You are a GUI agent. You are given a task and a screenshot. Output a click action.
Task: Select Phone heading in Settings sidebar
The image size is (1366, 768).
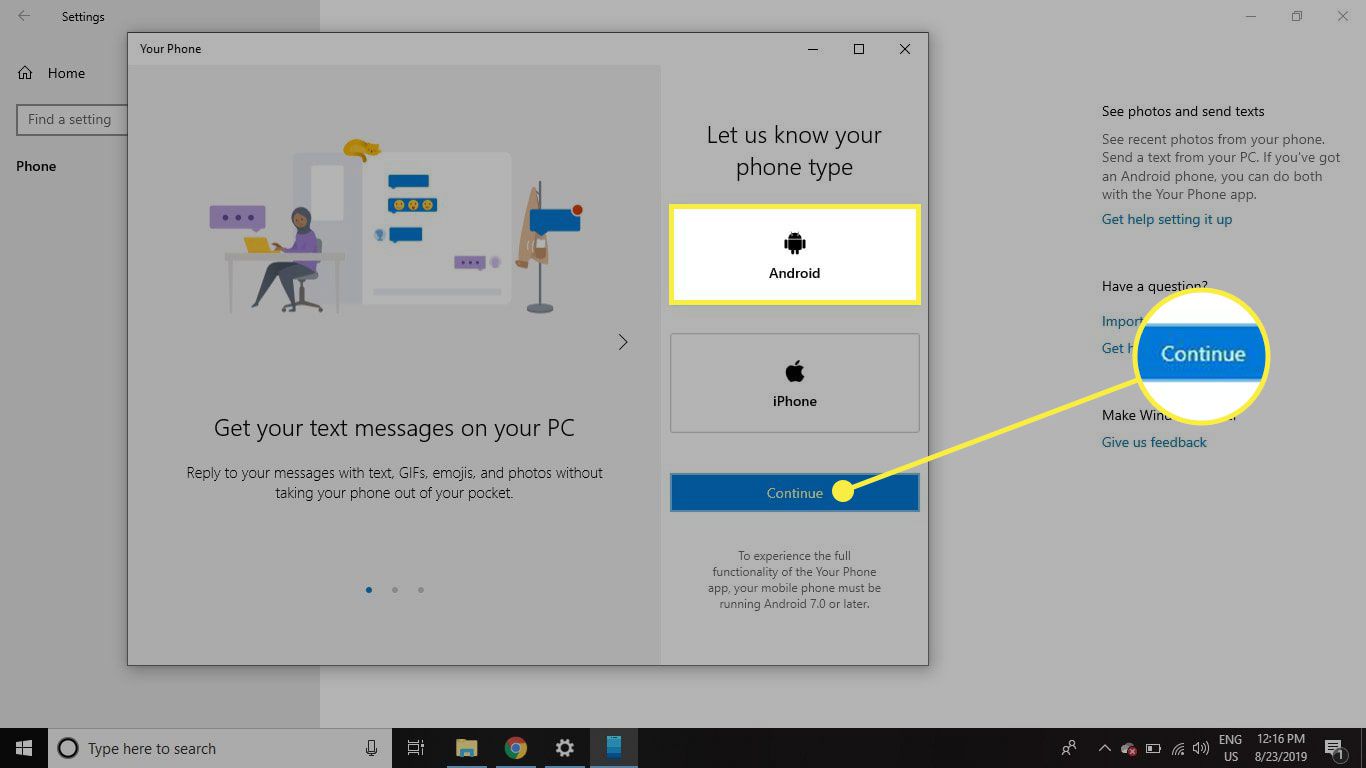pos(36,166)
